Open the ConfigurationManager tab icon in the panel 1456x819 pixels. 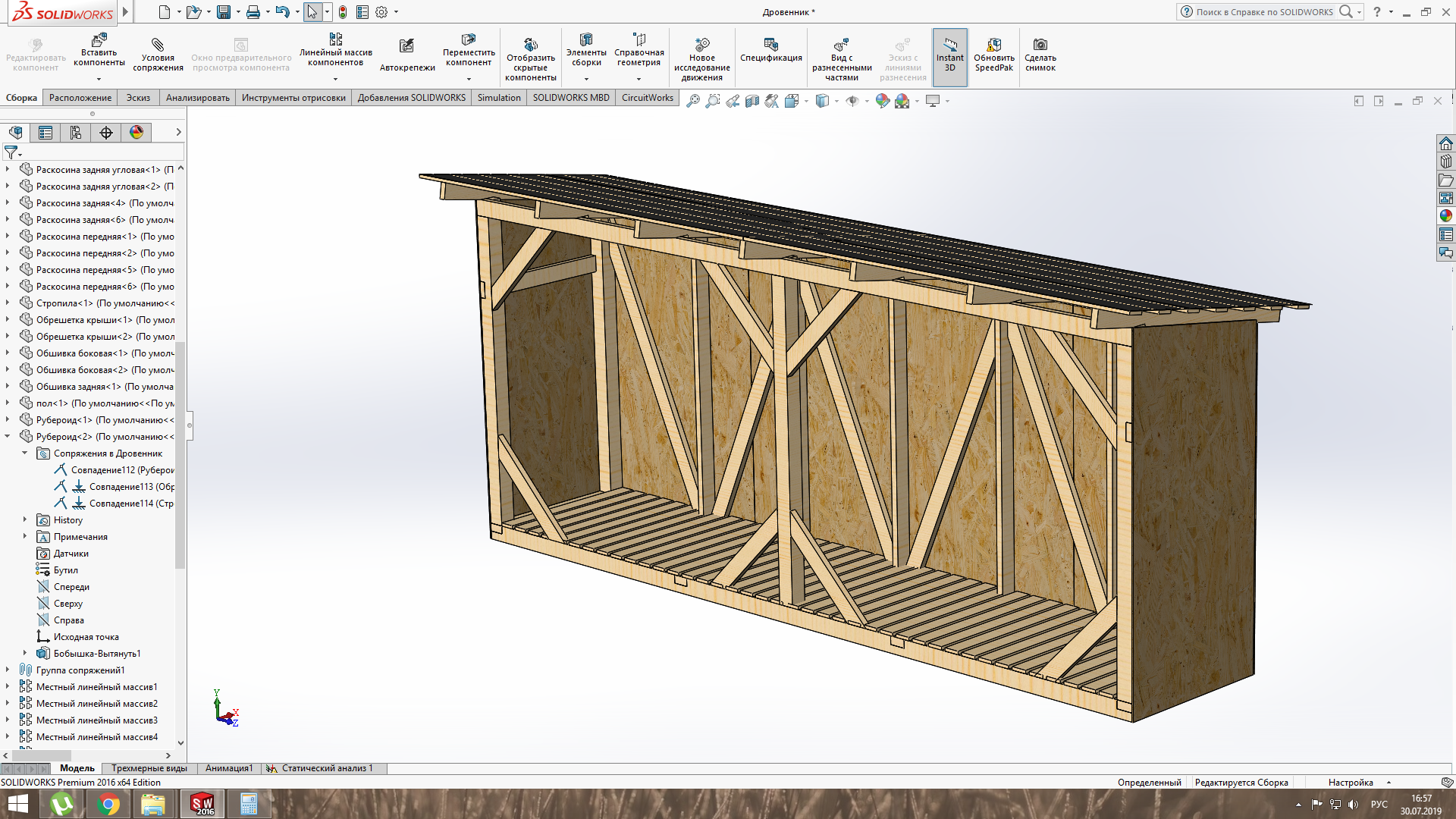coord(76,133)
